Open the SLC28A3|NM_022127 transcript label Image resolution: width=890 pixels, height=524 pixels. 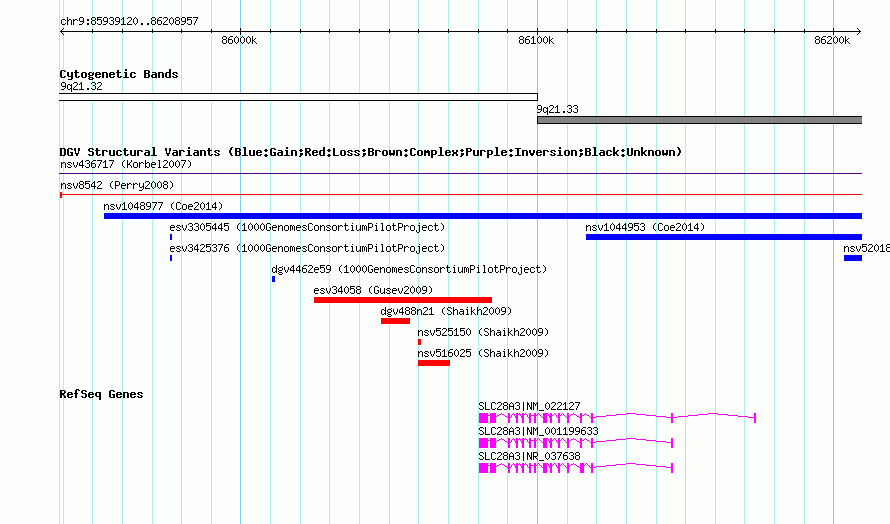pos(529,406)
